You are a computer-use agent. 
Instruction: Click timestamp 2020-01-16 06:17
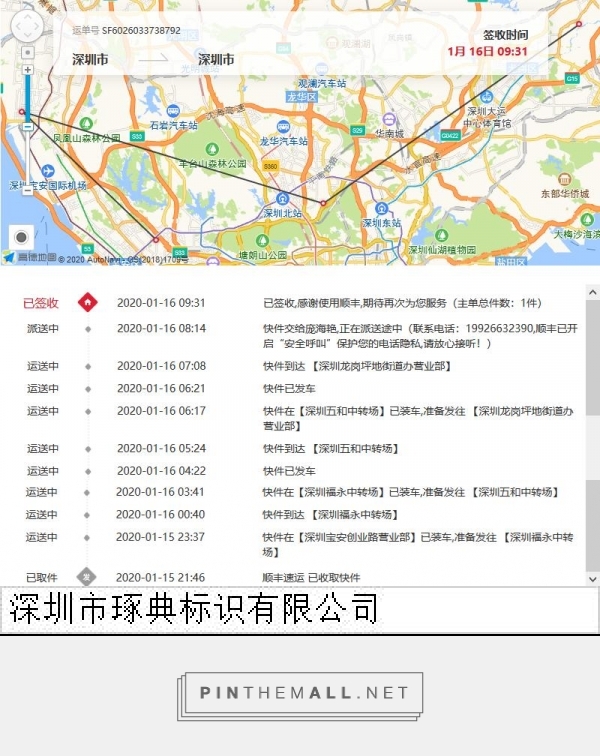[x=161, y=411]
